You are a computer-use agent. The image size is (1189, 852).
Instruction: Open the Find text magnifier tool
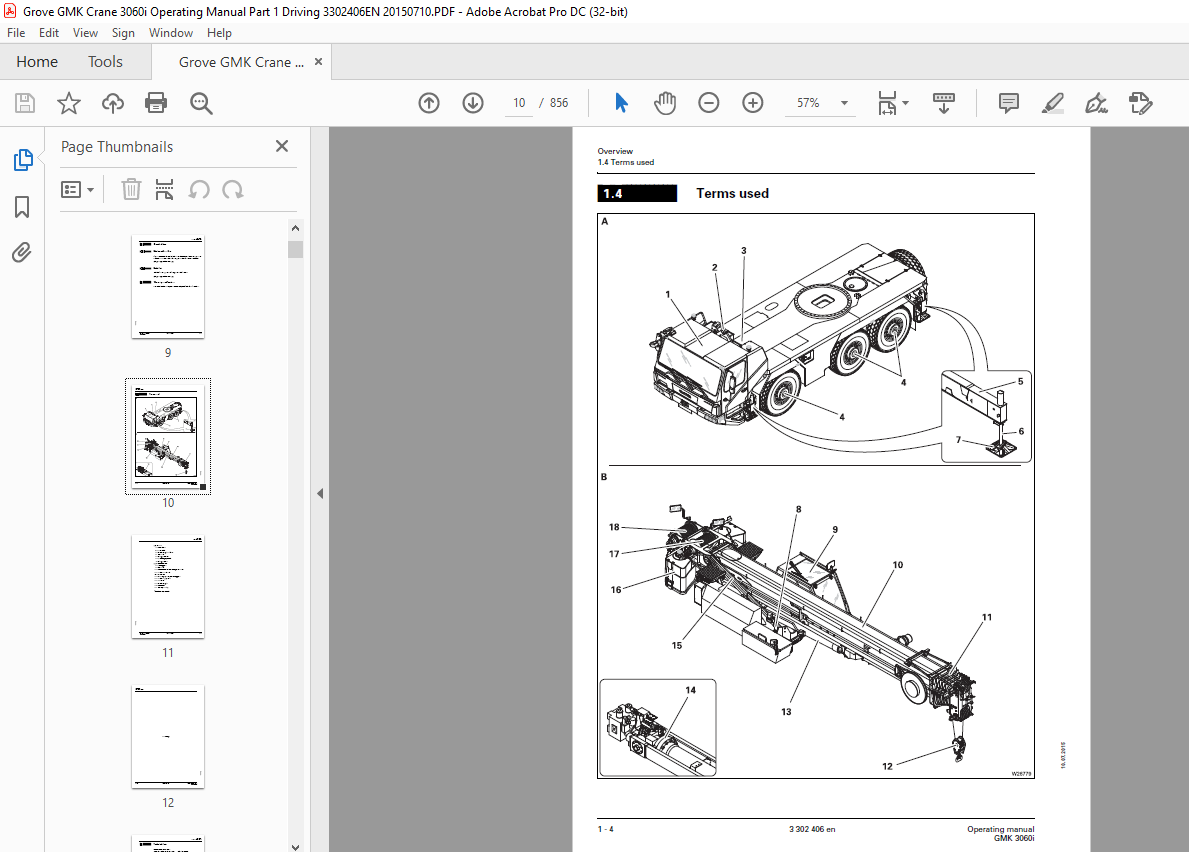(201, 103)
